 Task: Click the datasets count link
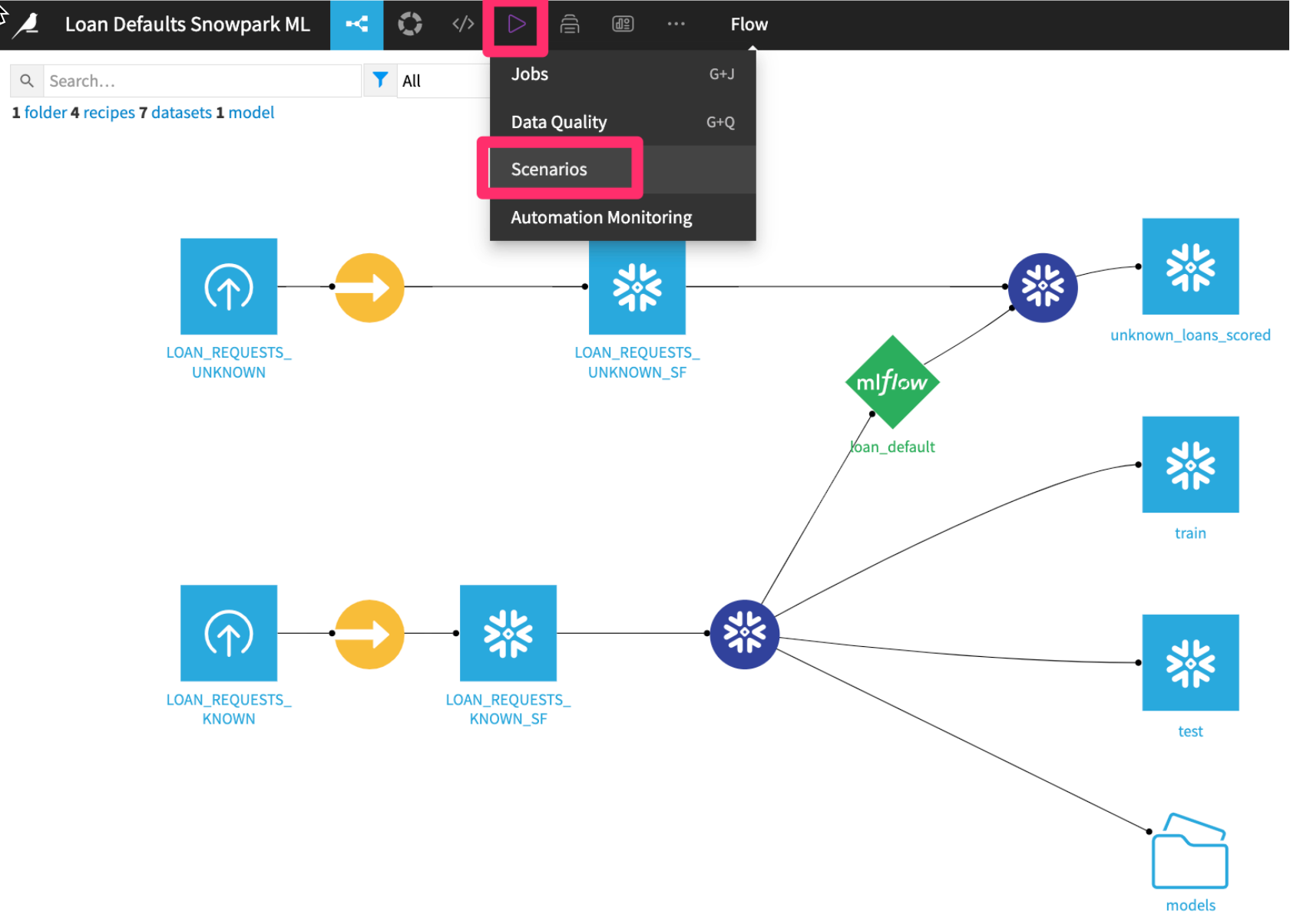181,113
